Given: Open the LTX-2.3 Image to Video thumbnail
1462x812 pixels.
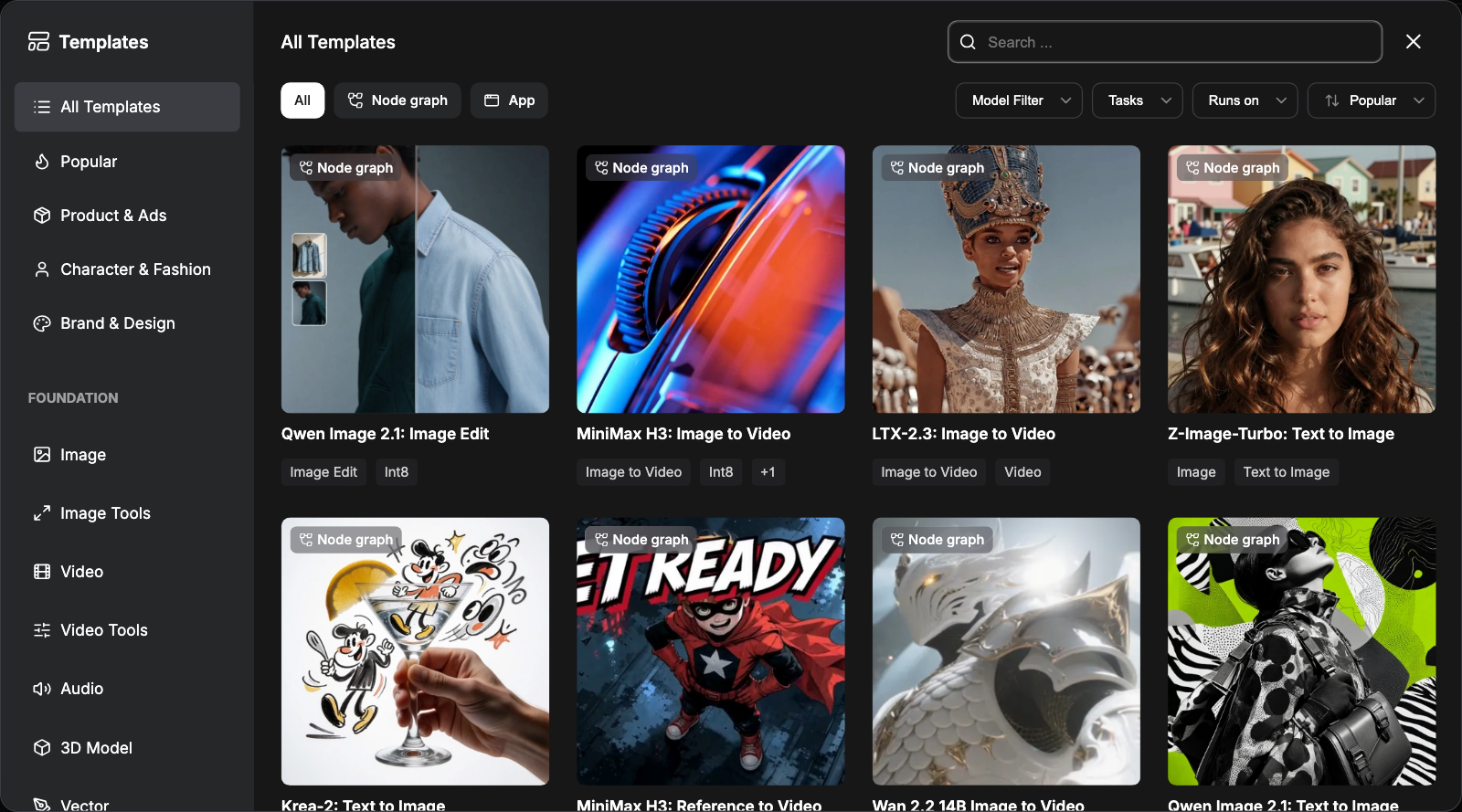Looking at the screenshot, I should point(1006,279).
